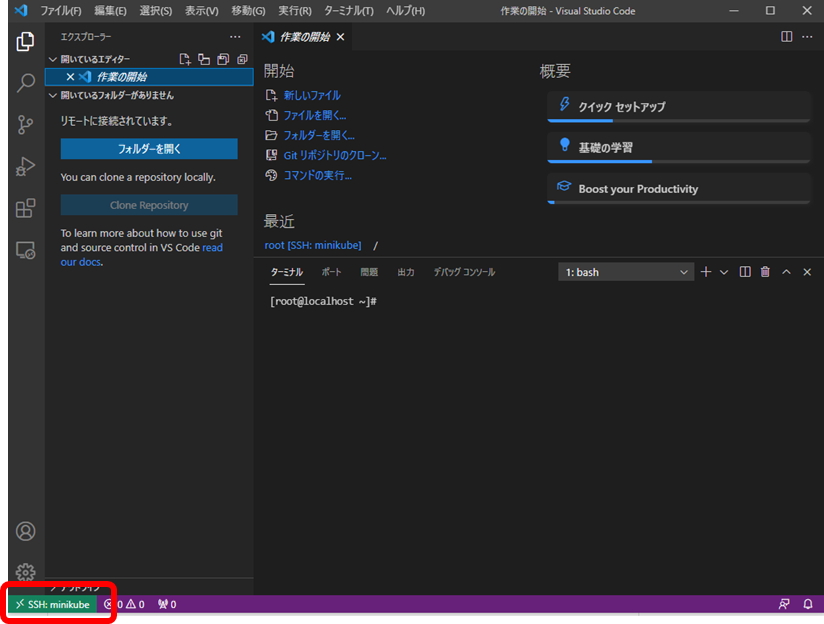
Task: Click the Clone Repository button
Action: tap(149, 205)
